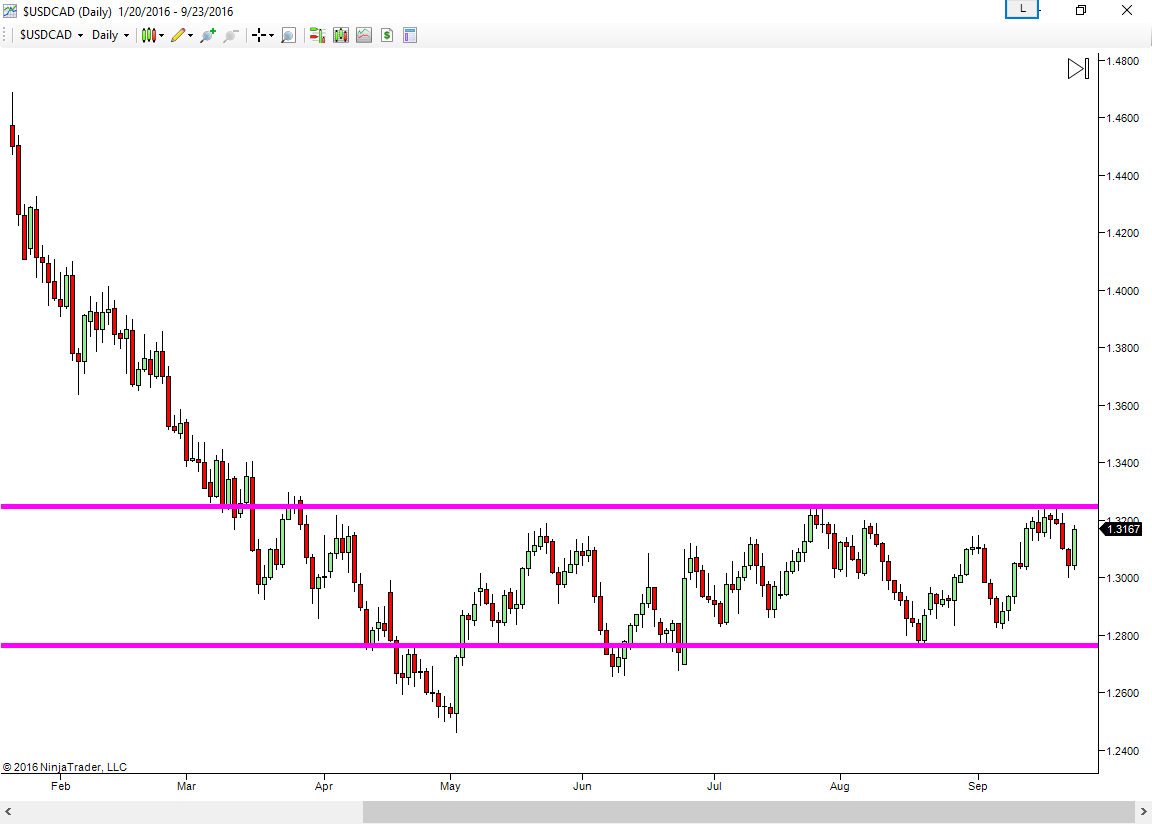
Task: Click the Apr time axis label
Action: 324,786
